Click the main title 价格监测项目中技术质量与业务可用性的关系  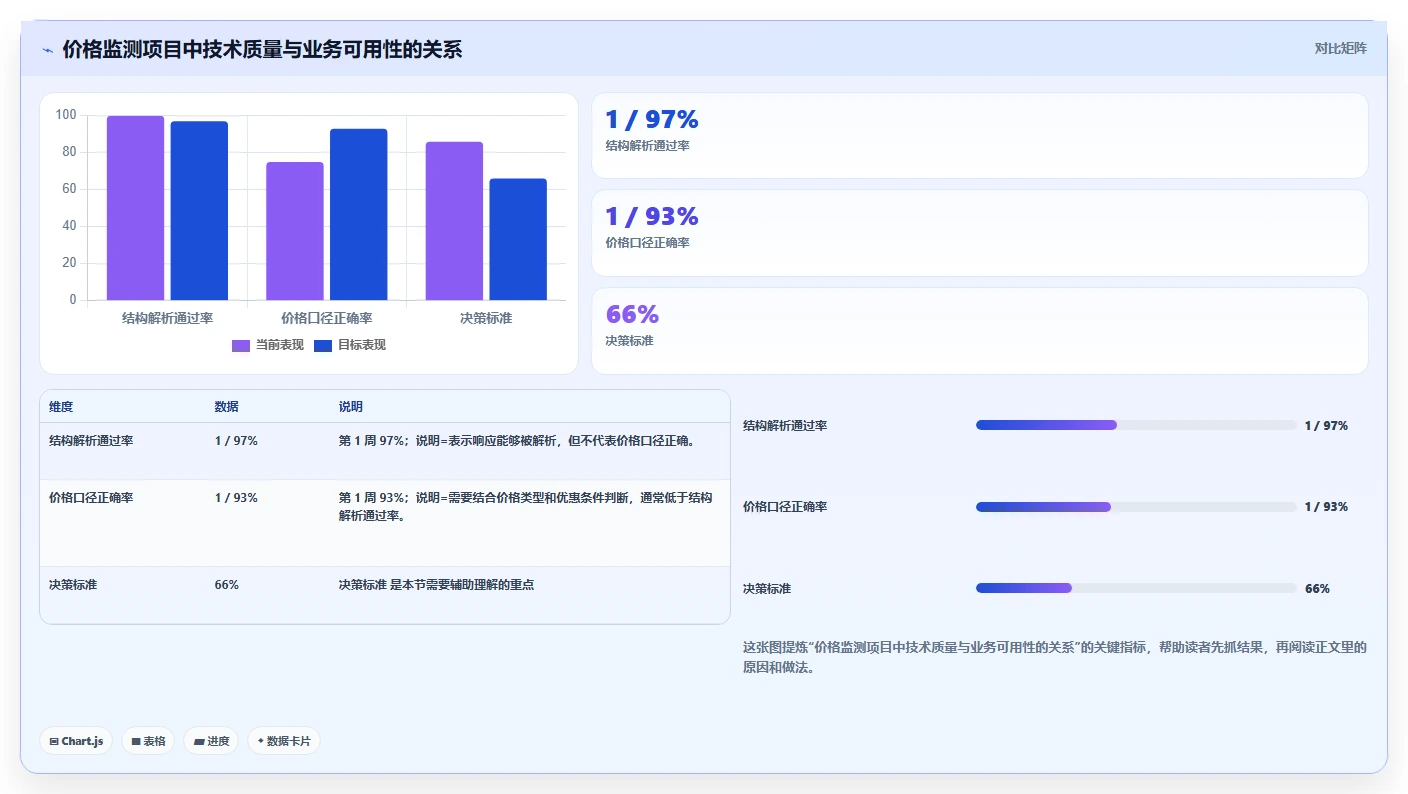(x=262, y=50)
